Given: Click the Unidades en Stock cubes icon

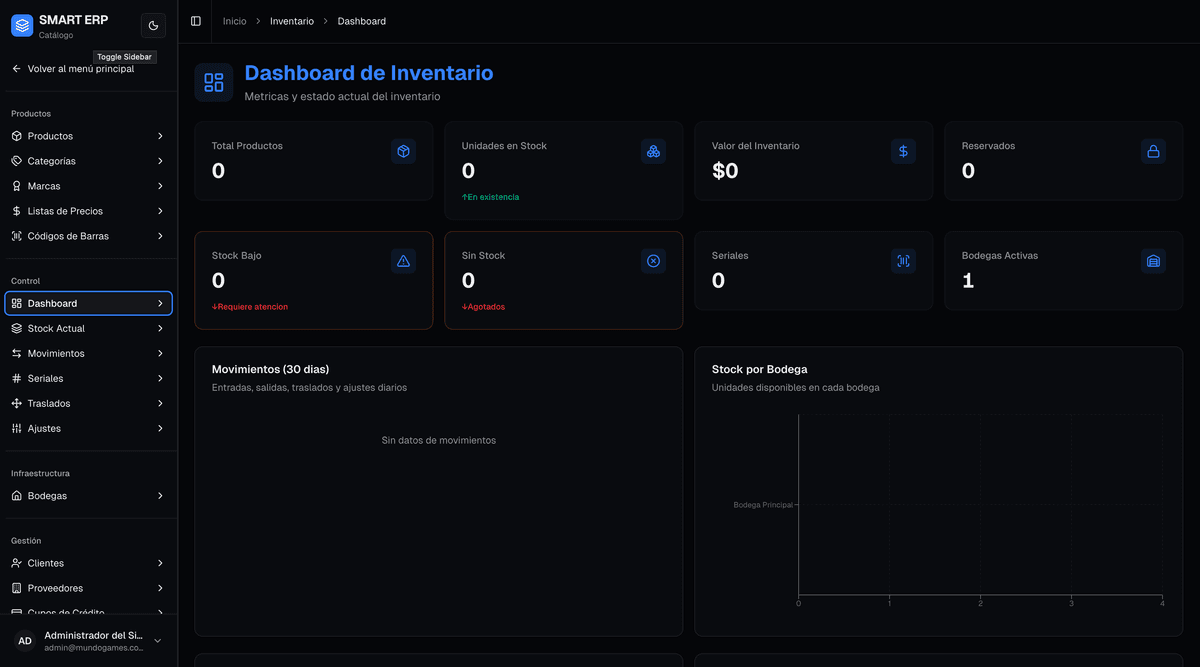Looking at the screenshot, I should pos(653,151).
